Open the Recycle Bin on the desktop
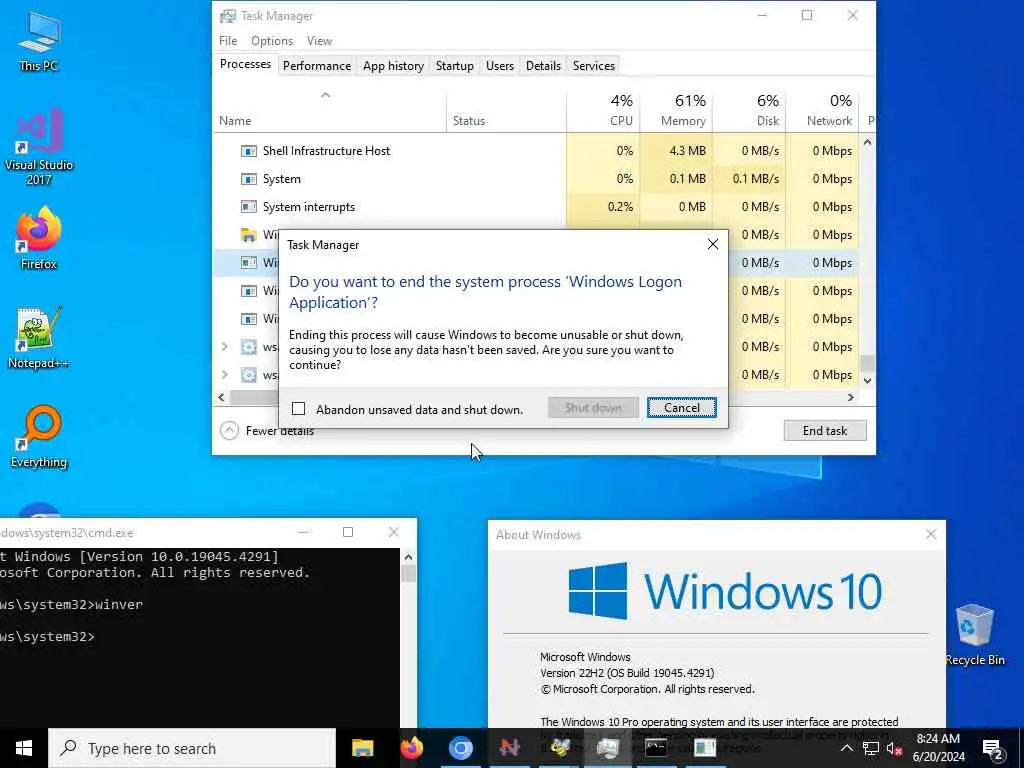 click(x=974, y=635)
